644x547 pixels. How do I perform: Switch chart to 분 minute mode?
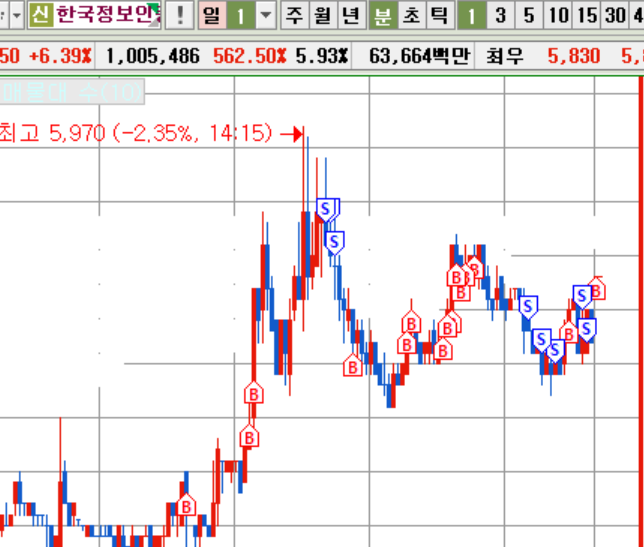tap(382, 14)
